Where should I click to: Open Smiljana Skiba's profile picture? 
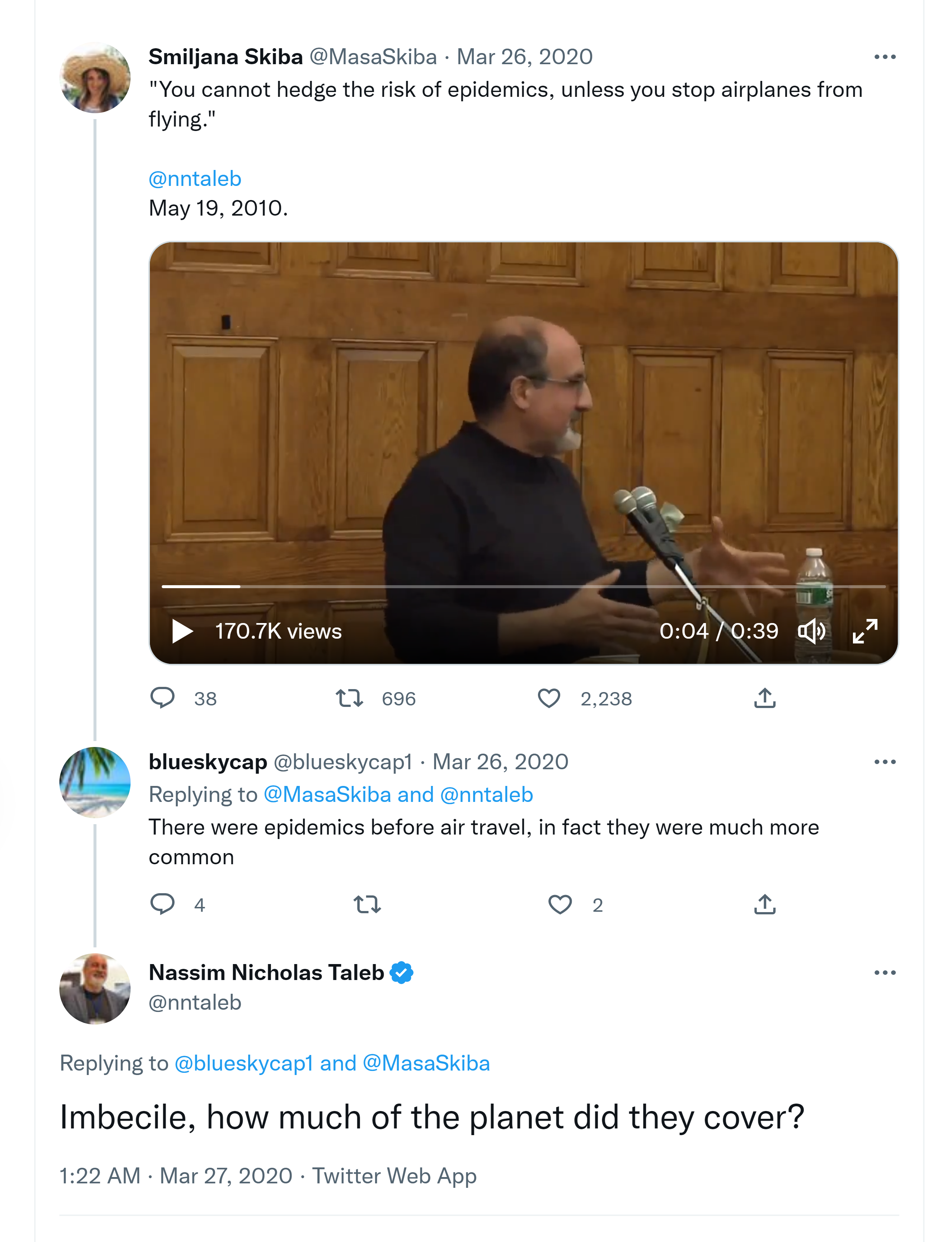tap(95, 78)
